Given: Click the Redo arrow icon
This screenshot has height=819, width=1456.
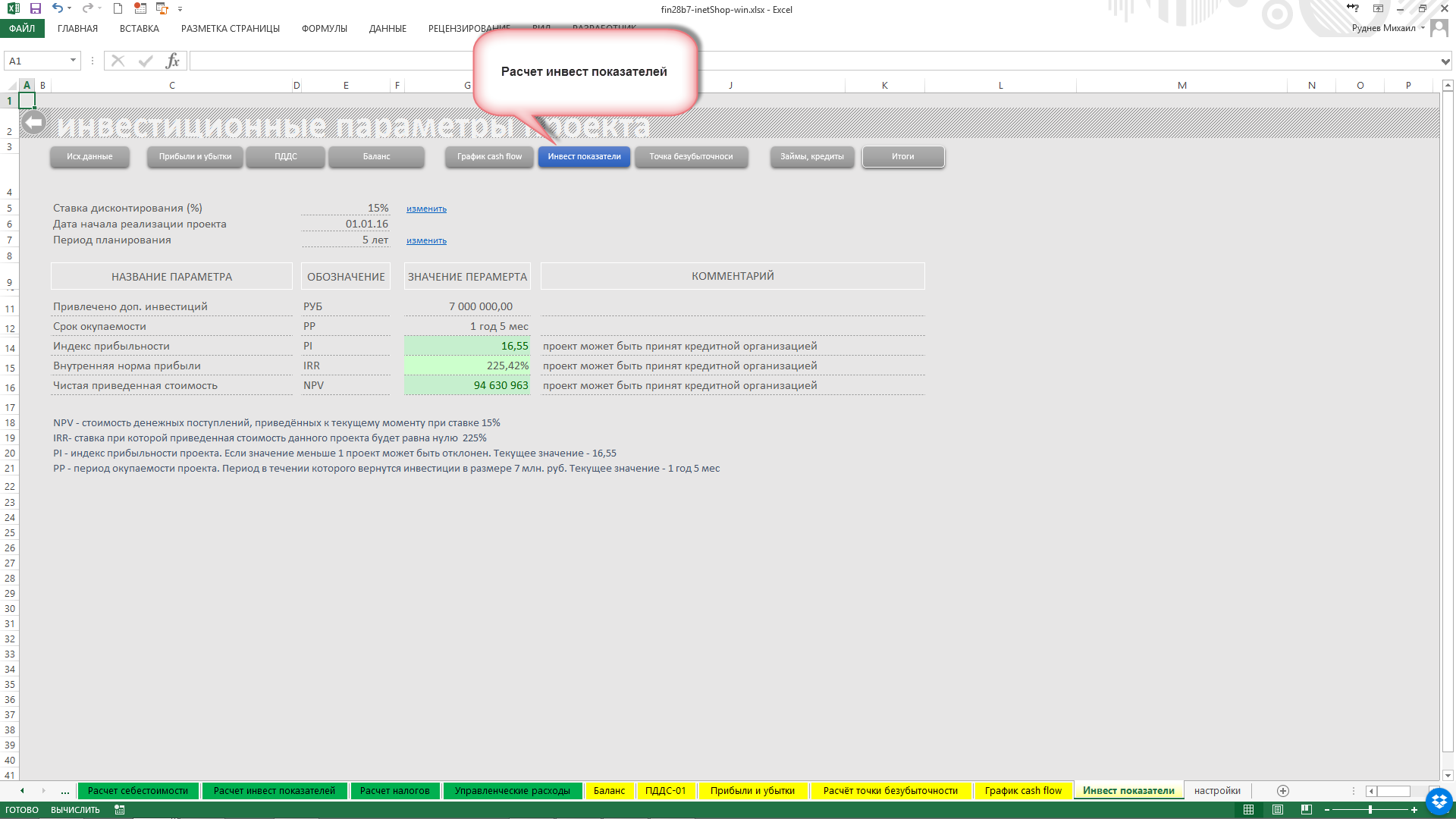Looking at the screenshot, I should (x=87, y=8).
